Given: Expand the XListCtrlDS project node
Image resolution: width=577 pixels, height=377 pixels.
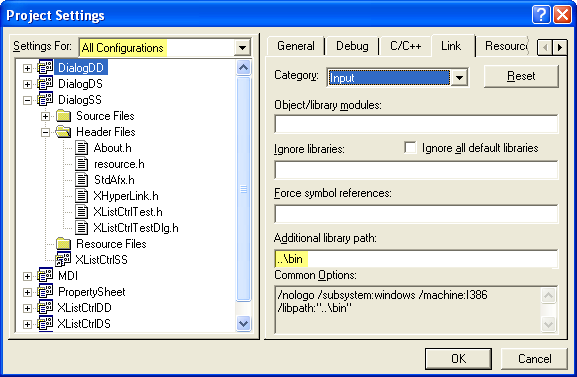Looking at the screenshot, I should (27, 324).
